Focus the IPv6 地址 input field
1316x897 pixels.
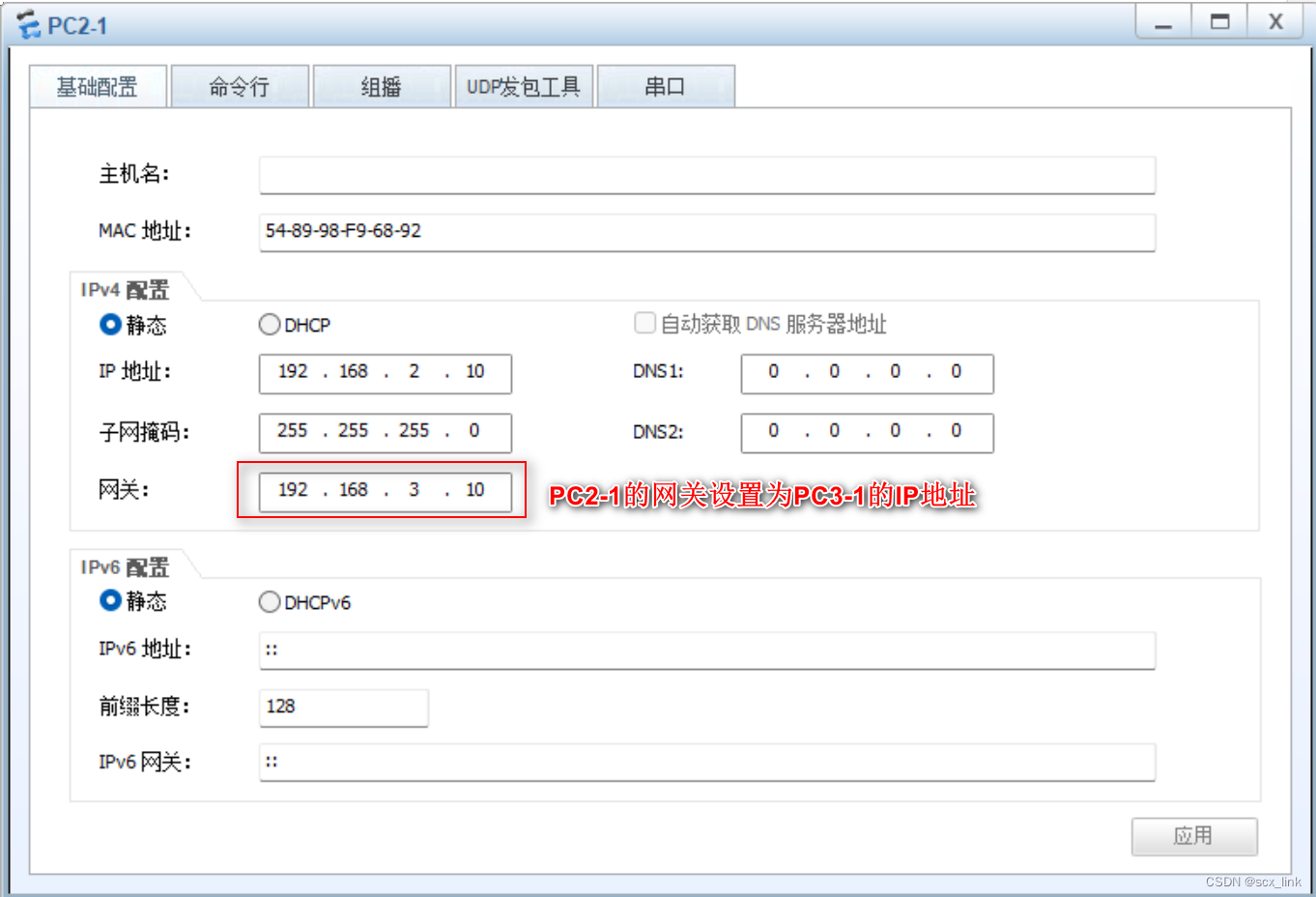click(707, 651)
